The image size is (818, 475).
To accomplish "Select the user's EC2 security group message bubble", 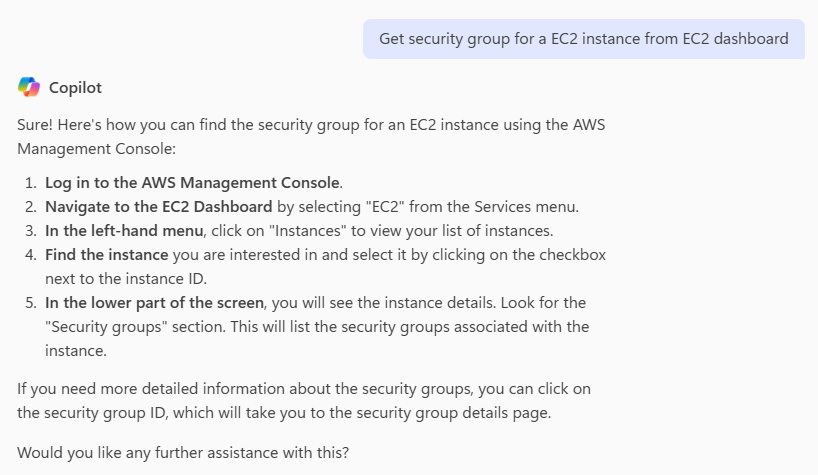I will (583, 39).
